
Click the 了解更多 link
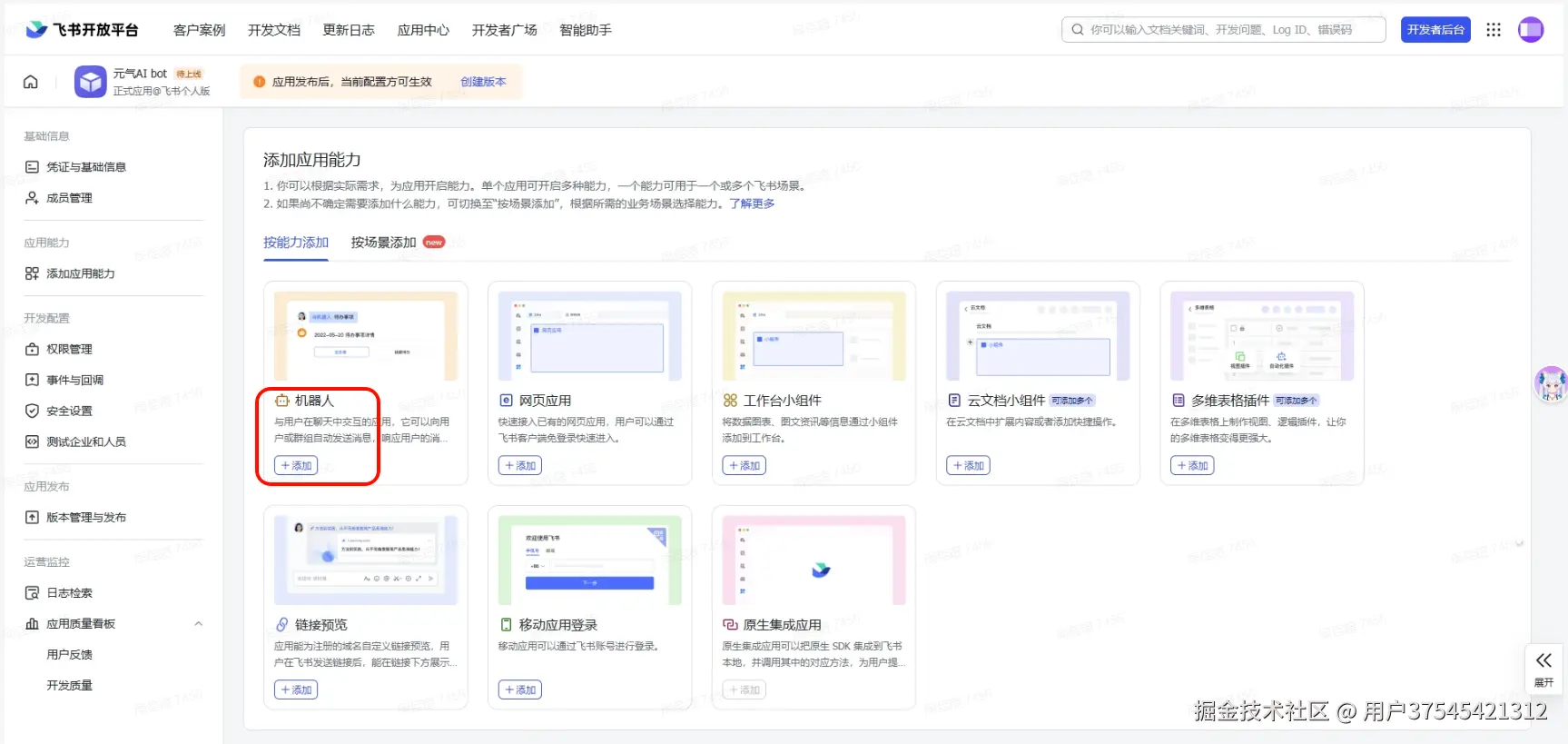(752, 203)
